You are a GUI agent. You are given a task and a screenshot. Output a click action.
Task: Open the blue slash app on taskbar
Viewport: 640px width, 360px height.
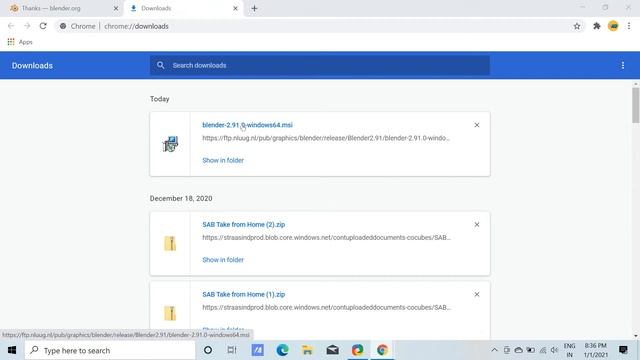click(x=258, y=350)
